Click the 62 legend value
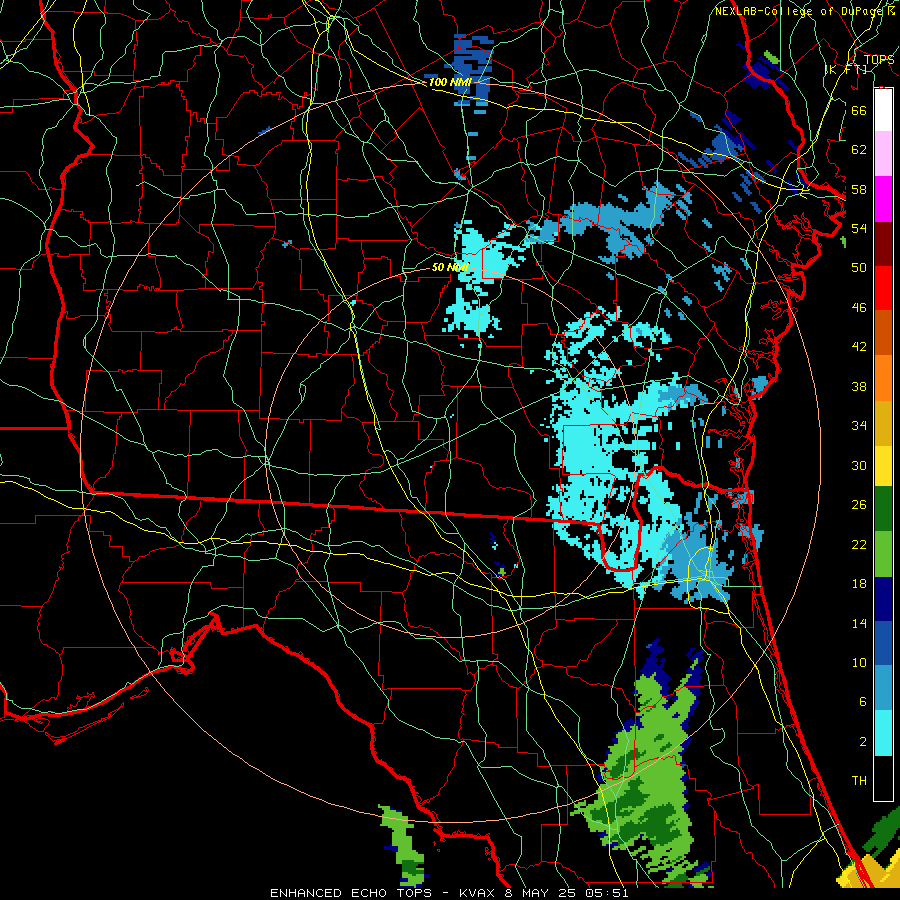900x900 pixels. 859,150
